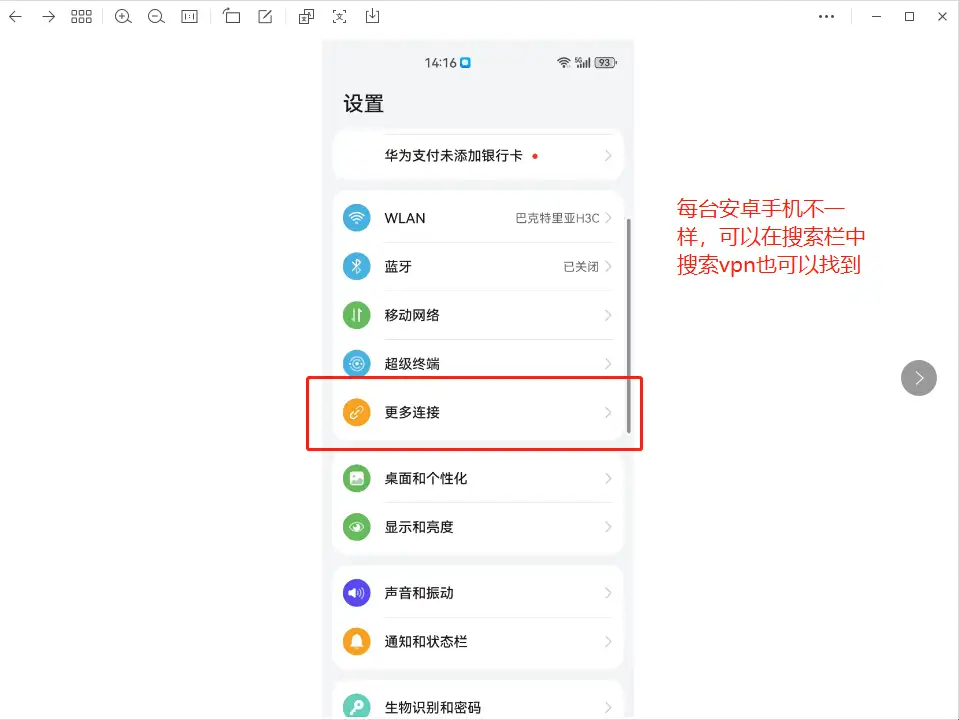Click the round next image button on the right
The image size is (959, 720).
coord(919,378)
